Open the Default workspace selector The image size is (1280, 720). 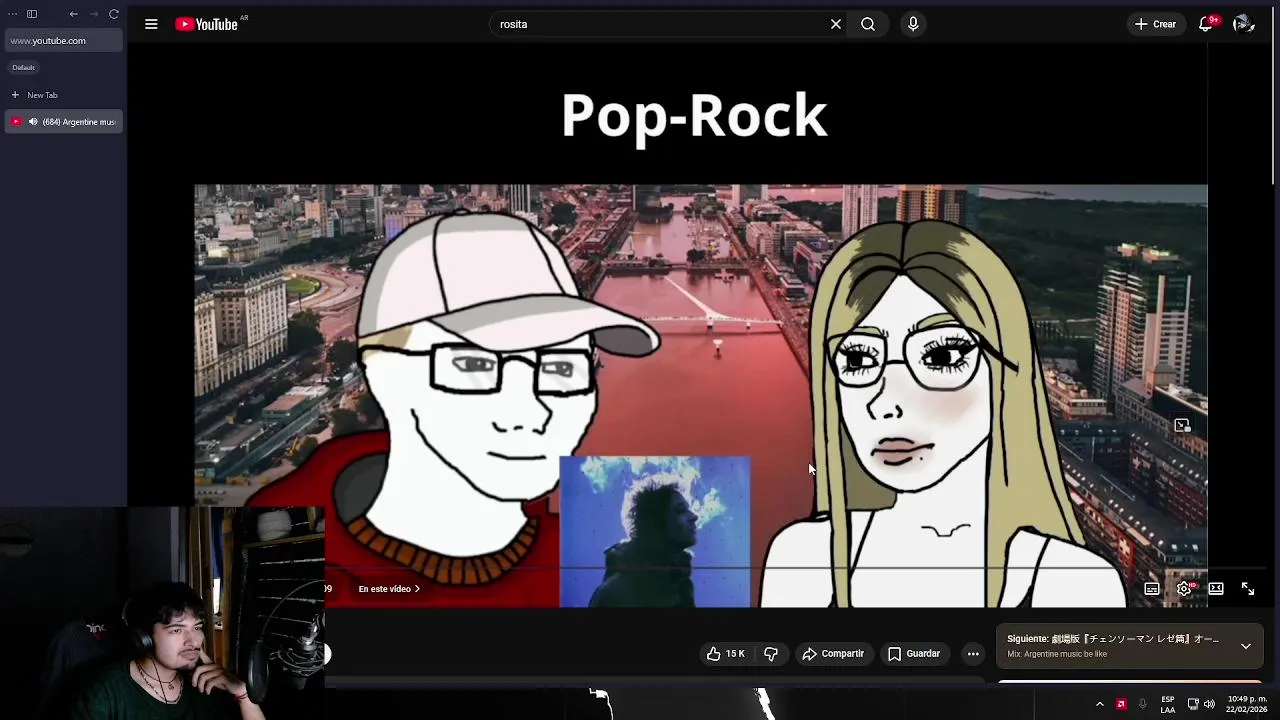coord(24,67)
